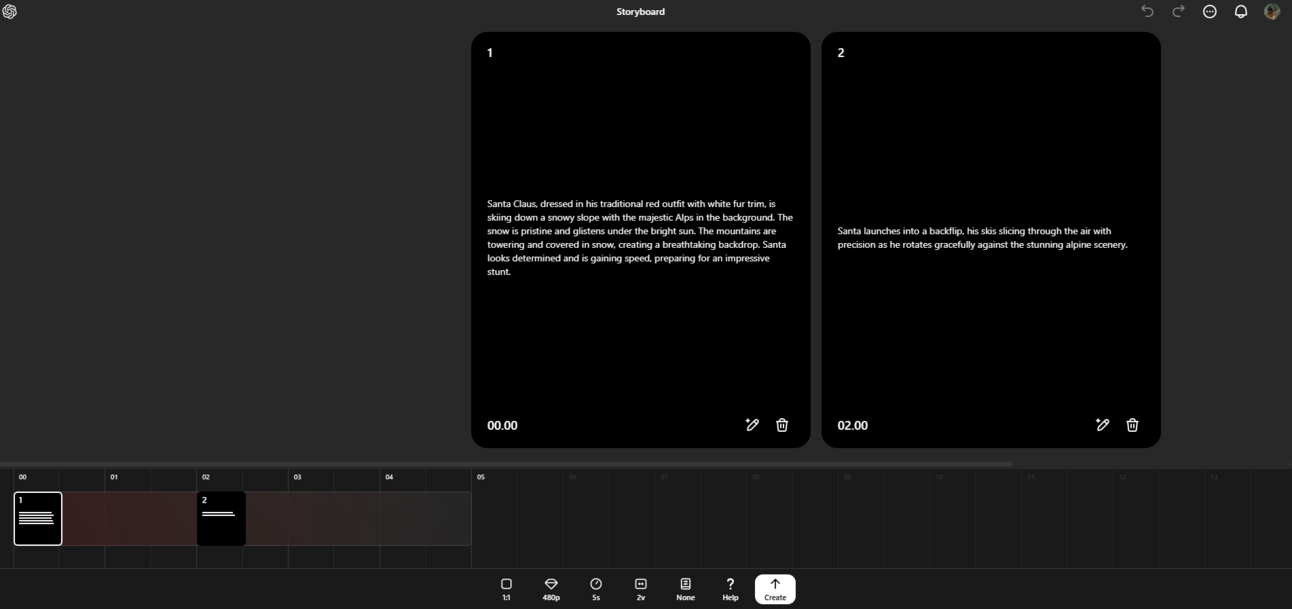Open the 1:1 aspect ratio selector
Viewport: 1292px width, 609px height.
click(506, 589)
